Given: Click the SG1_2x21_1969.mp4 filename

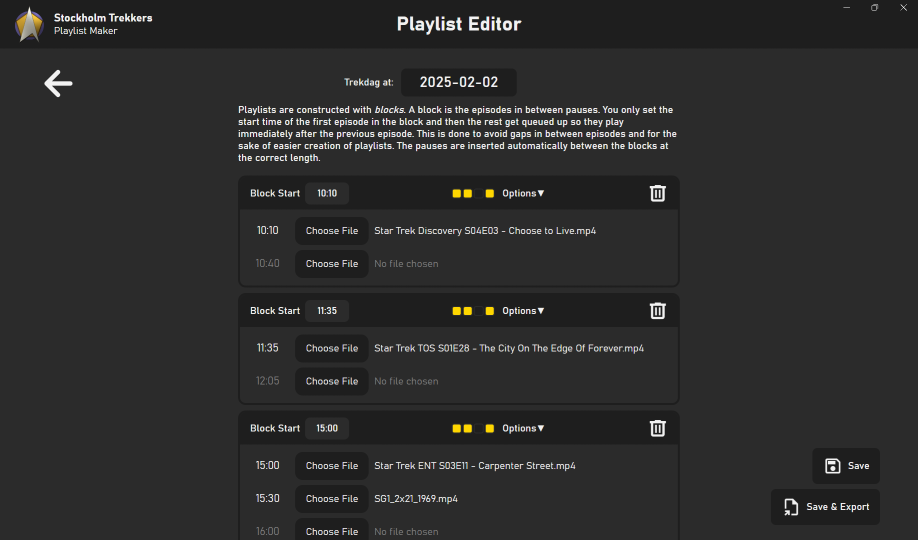Looking at the screenshot, I should [x=416, y=498].
